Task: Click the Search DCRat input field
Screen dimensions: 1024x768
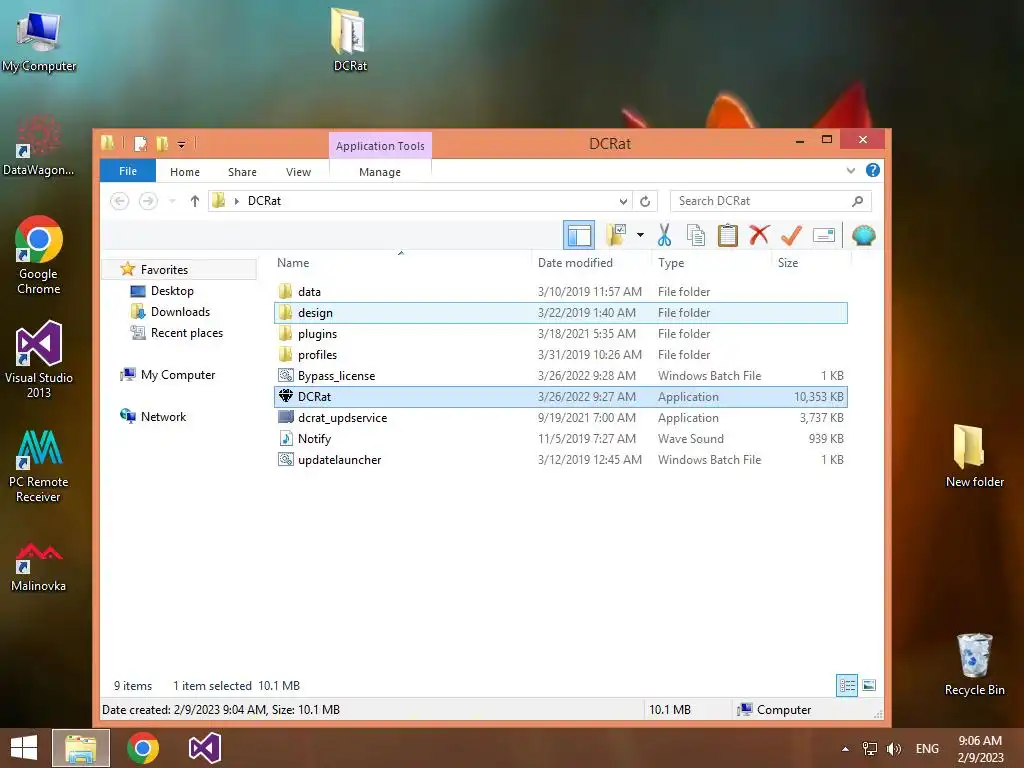Action: 771,201
